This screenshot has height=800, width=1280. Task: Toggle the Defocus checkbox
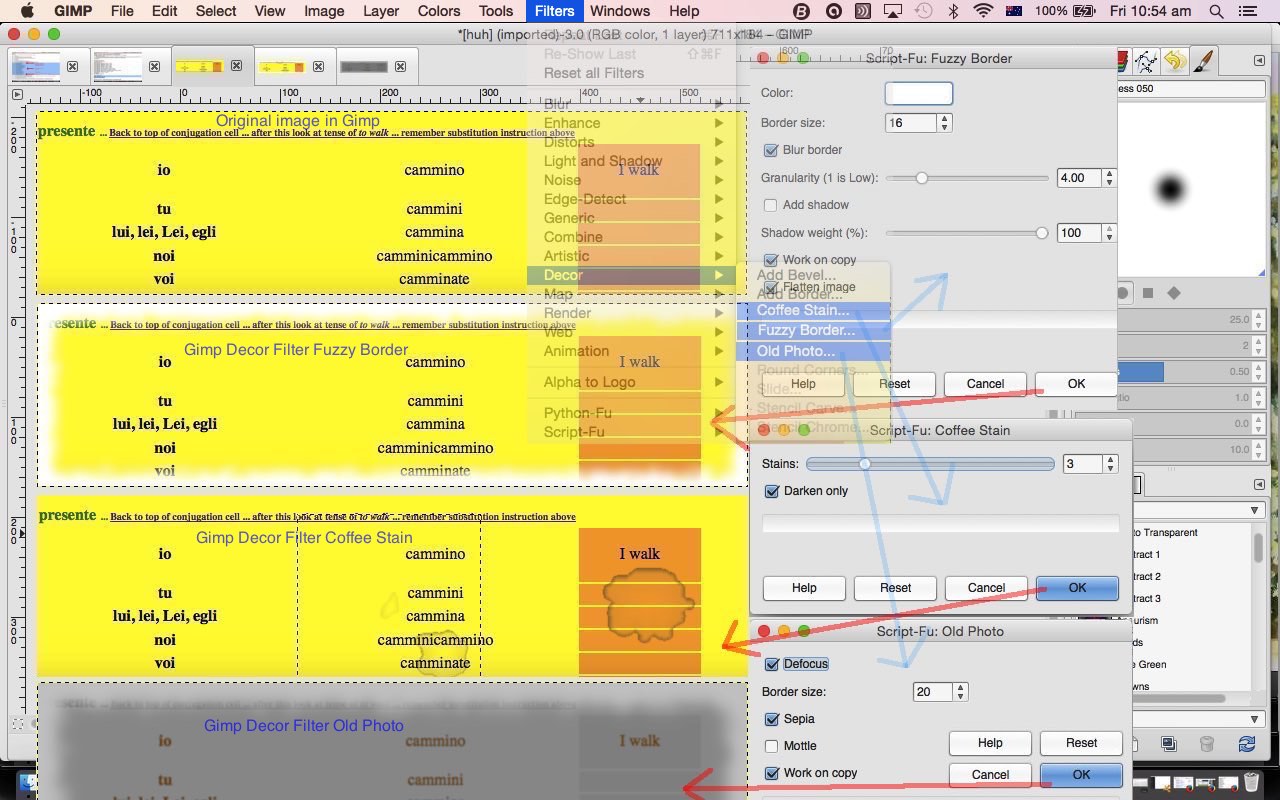tap(772, 664)
